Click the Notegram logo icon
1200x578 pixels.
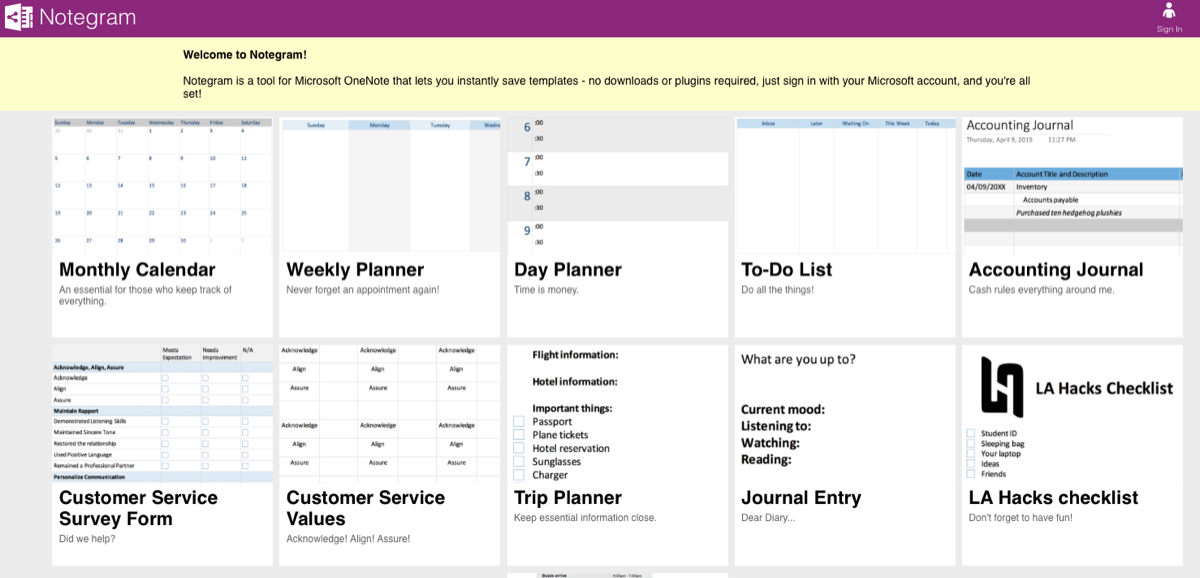click(18, 18)
